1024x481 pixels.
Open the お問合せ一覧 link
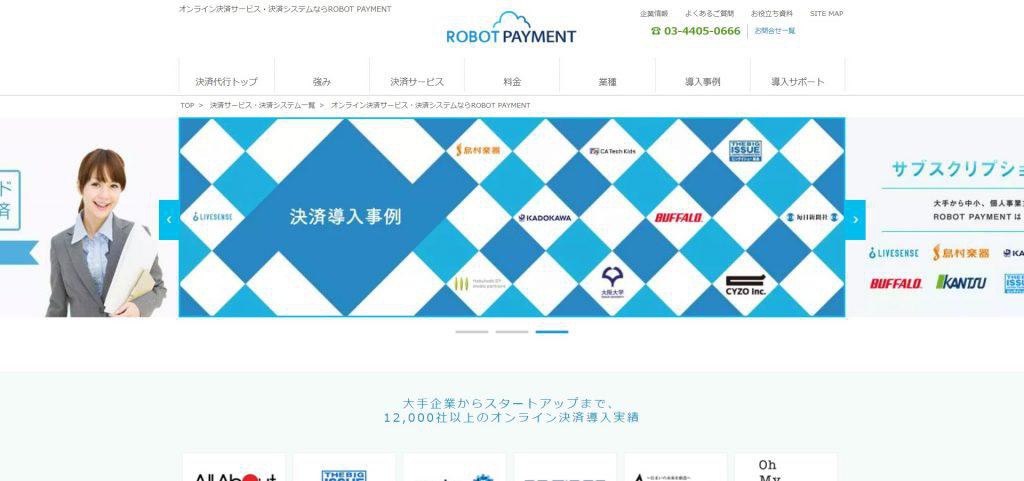point(775,31)
